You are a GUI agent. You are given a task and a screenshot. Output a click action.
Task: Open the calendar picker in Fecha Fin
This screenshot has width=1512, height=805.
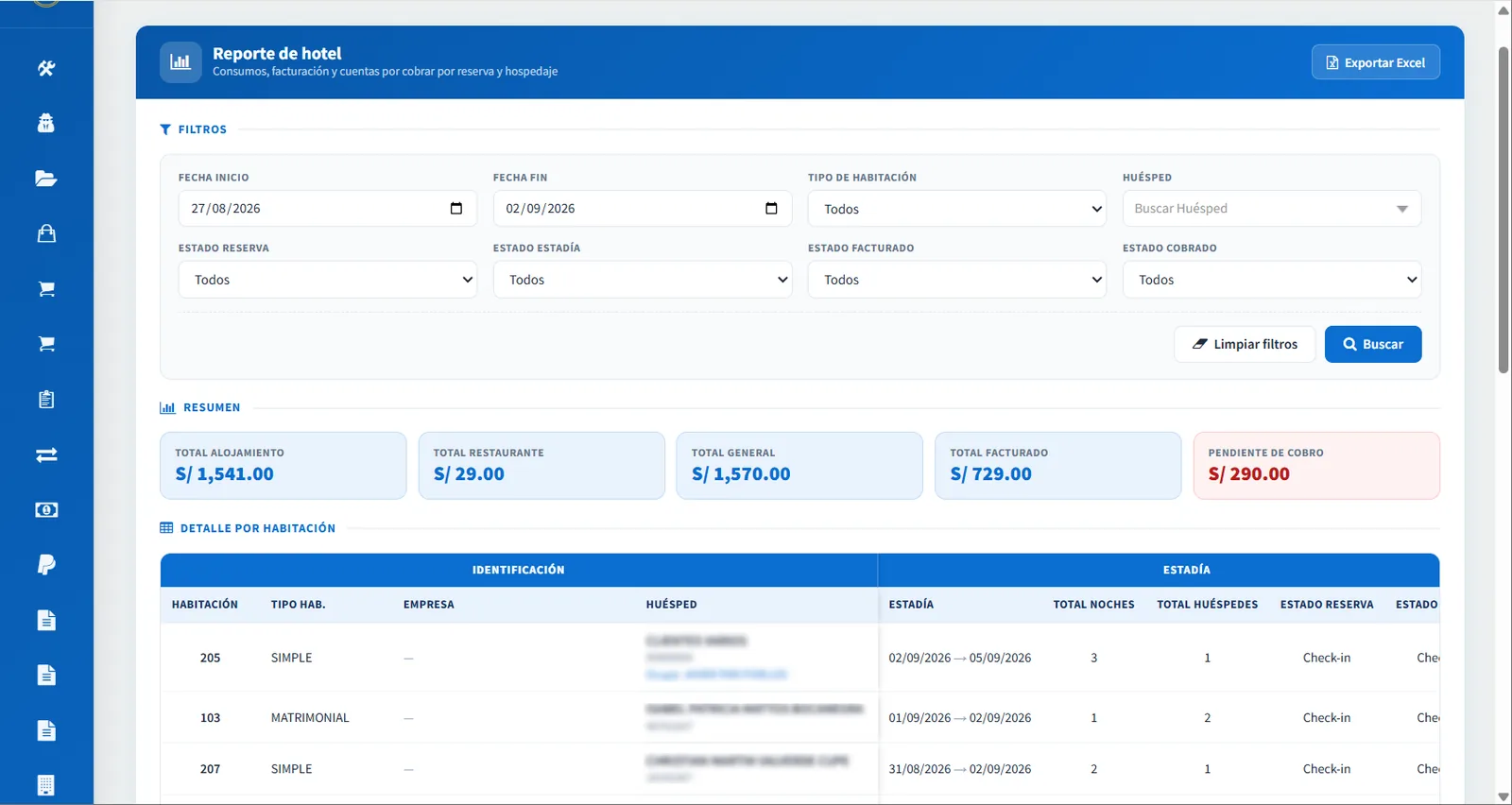pos(771,209)
